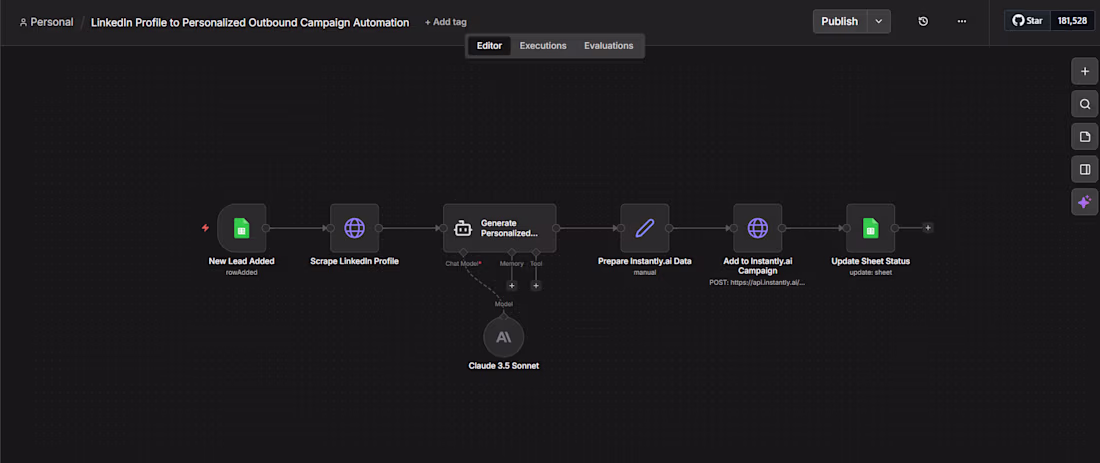Click the Claude 3.5 Sonnet label
Image resolution: width=1100 pixels, height=463 pixels.
click(504, 365)
